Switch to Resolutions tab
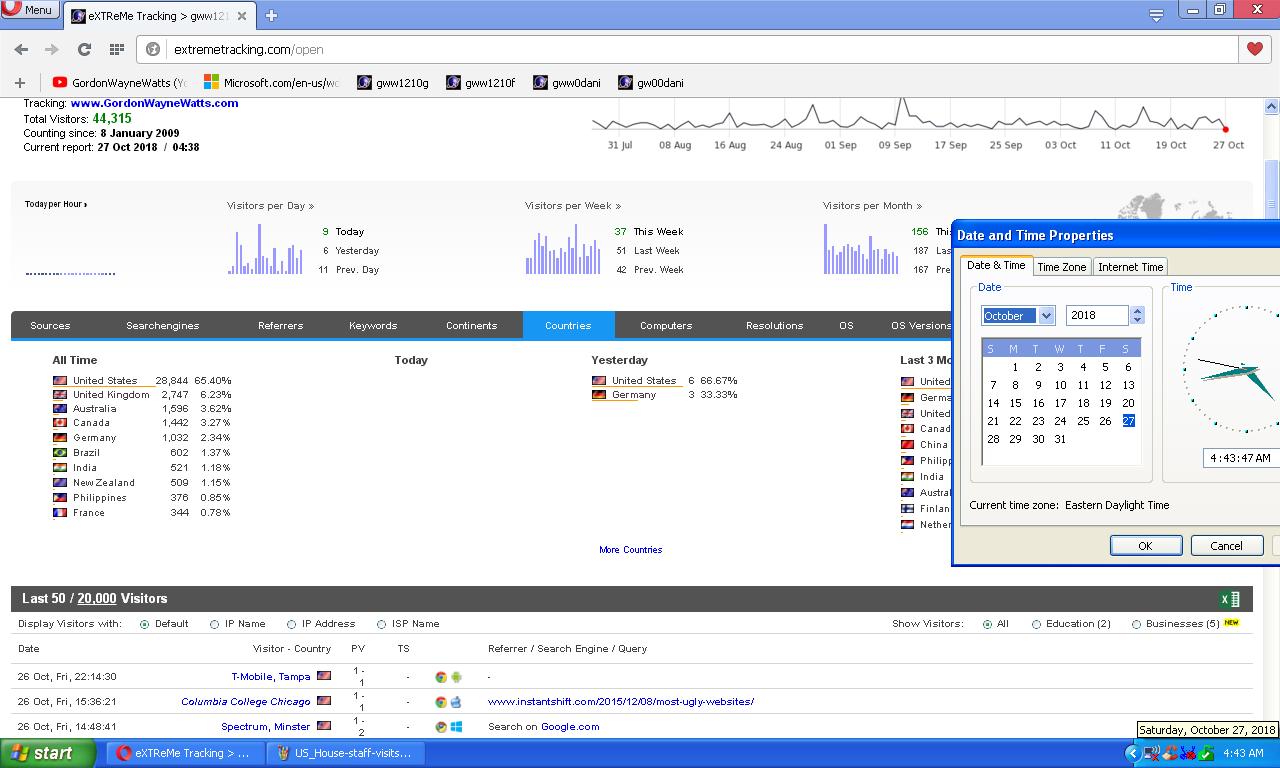Viewport: 1280px width, 768px height. click(774, 326)
